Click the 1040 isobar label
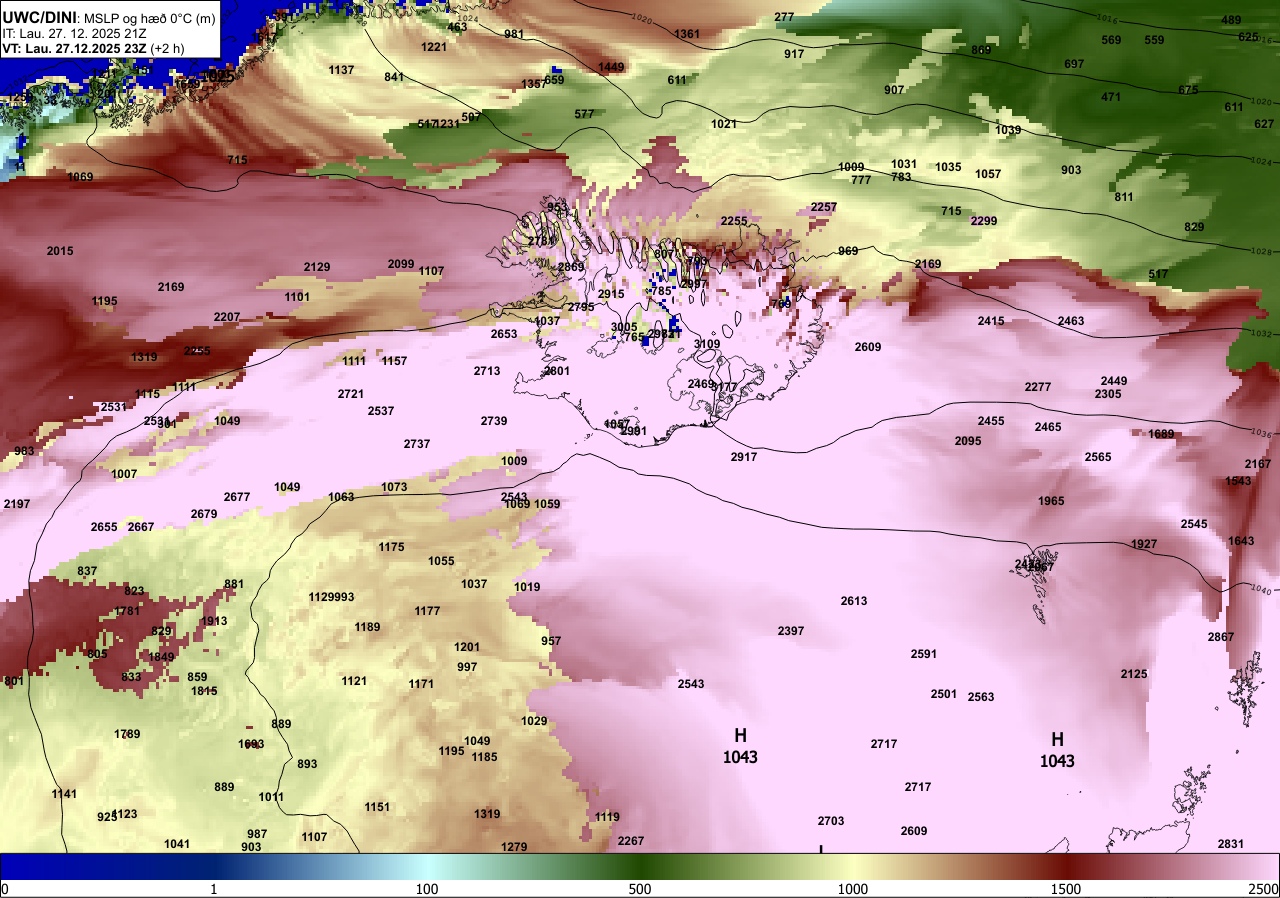1280x898 pixels. click(x=1261, y=590)
